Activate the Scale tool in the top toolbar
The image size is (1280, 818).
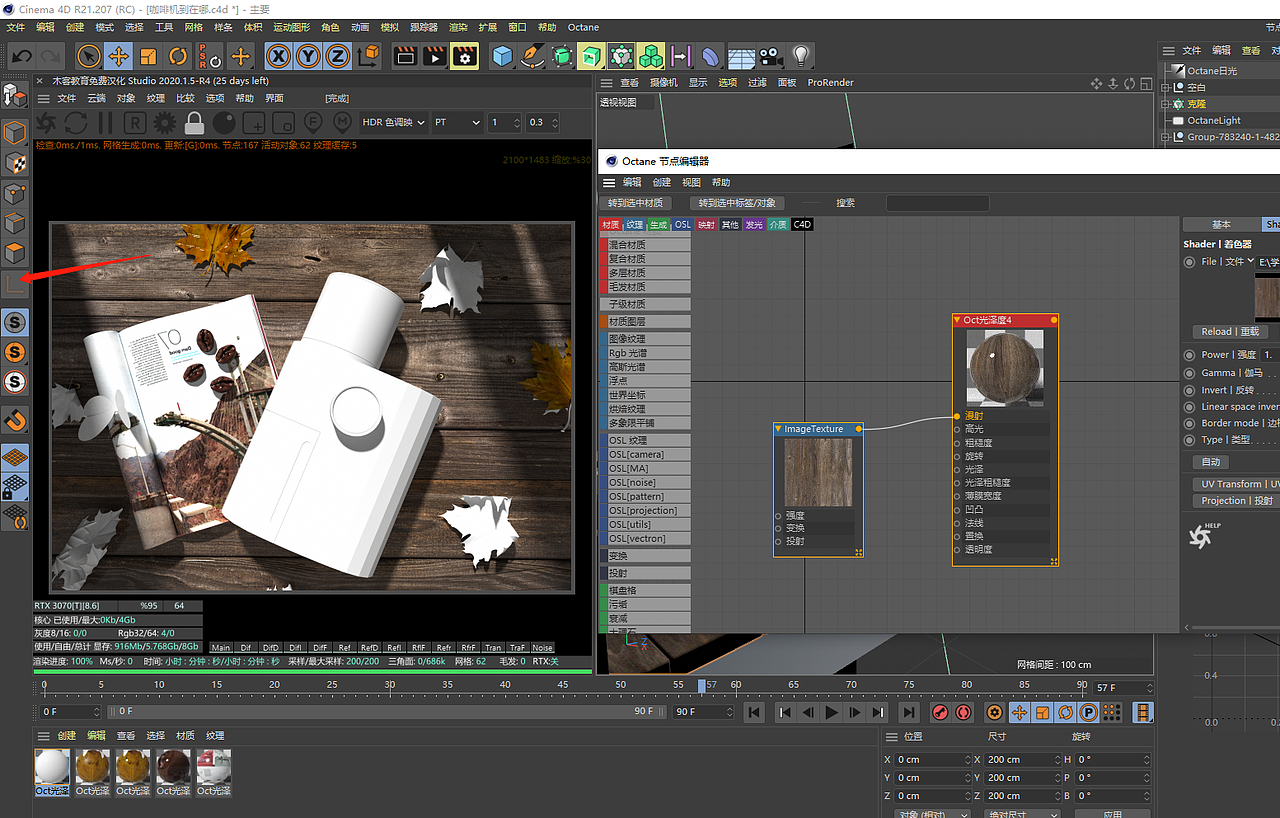(148, 56)
